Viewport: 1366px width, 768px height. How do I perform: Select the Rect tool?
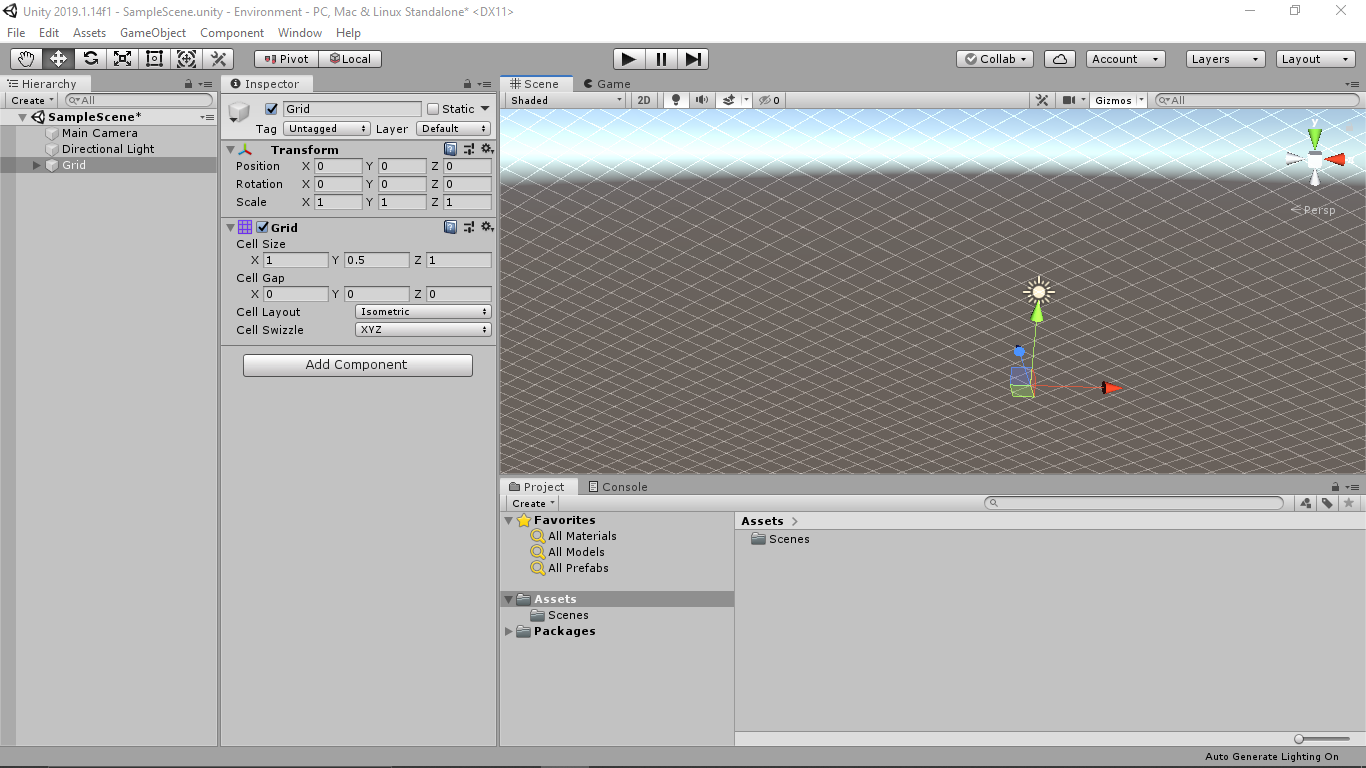(155, 59)
